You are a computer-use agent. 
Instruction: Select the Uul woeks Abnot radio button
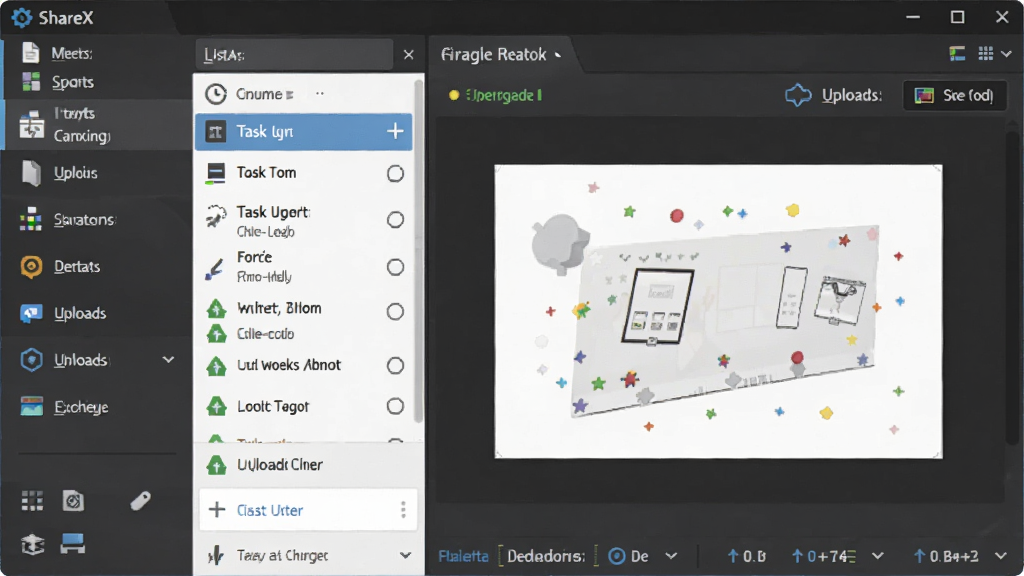pyautogui.click(x=395, y=366)
